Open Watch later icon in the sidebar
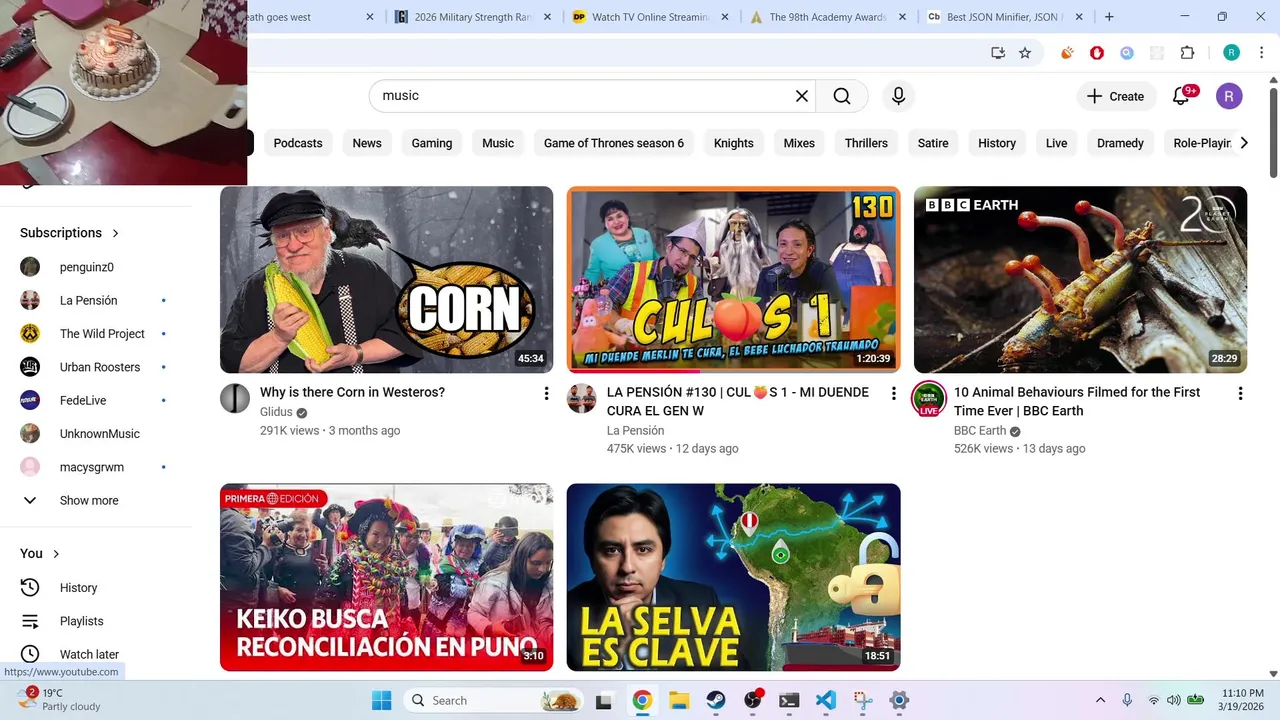 click(30, 654)
